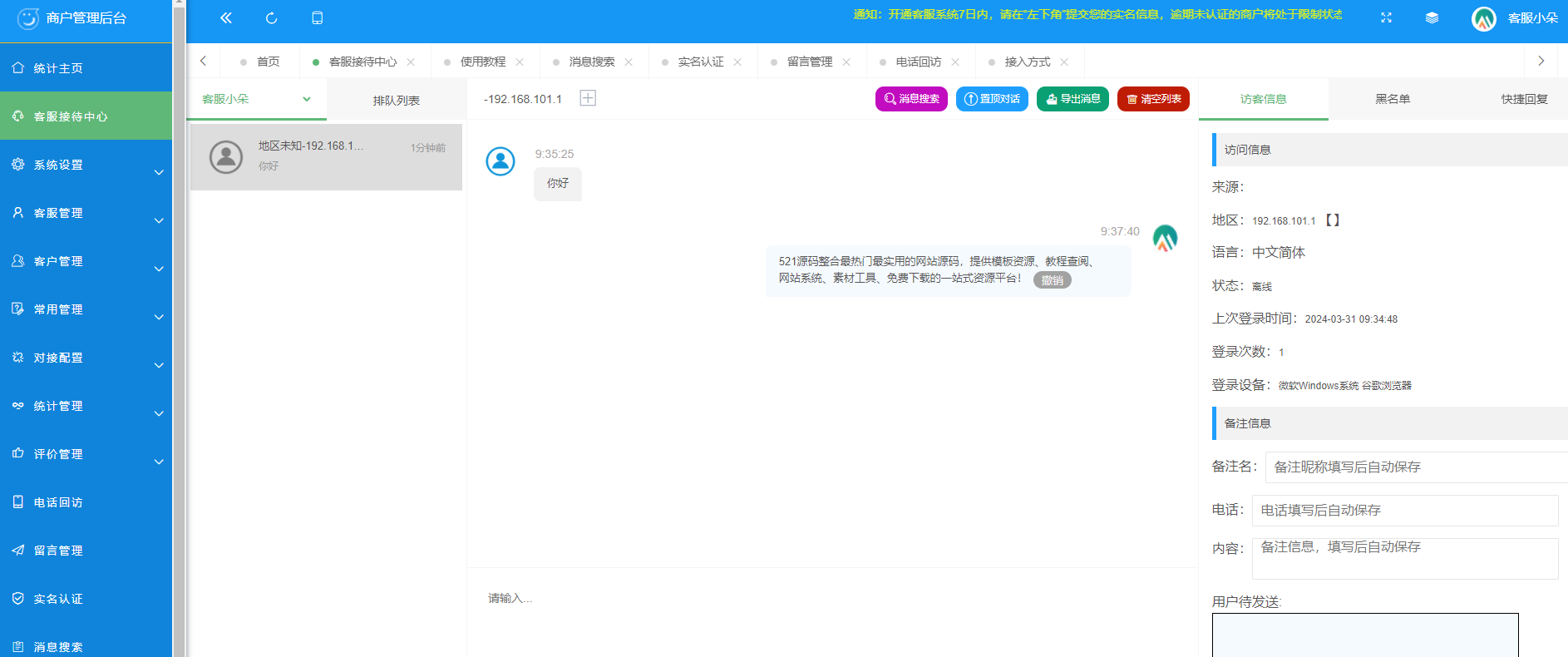Click the 用户待发送 preview box
1568x657 pixels.
1365,635
